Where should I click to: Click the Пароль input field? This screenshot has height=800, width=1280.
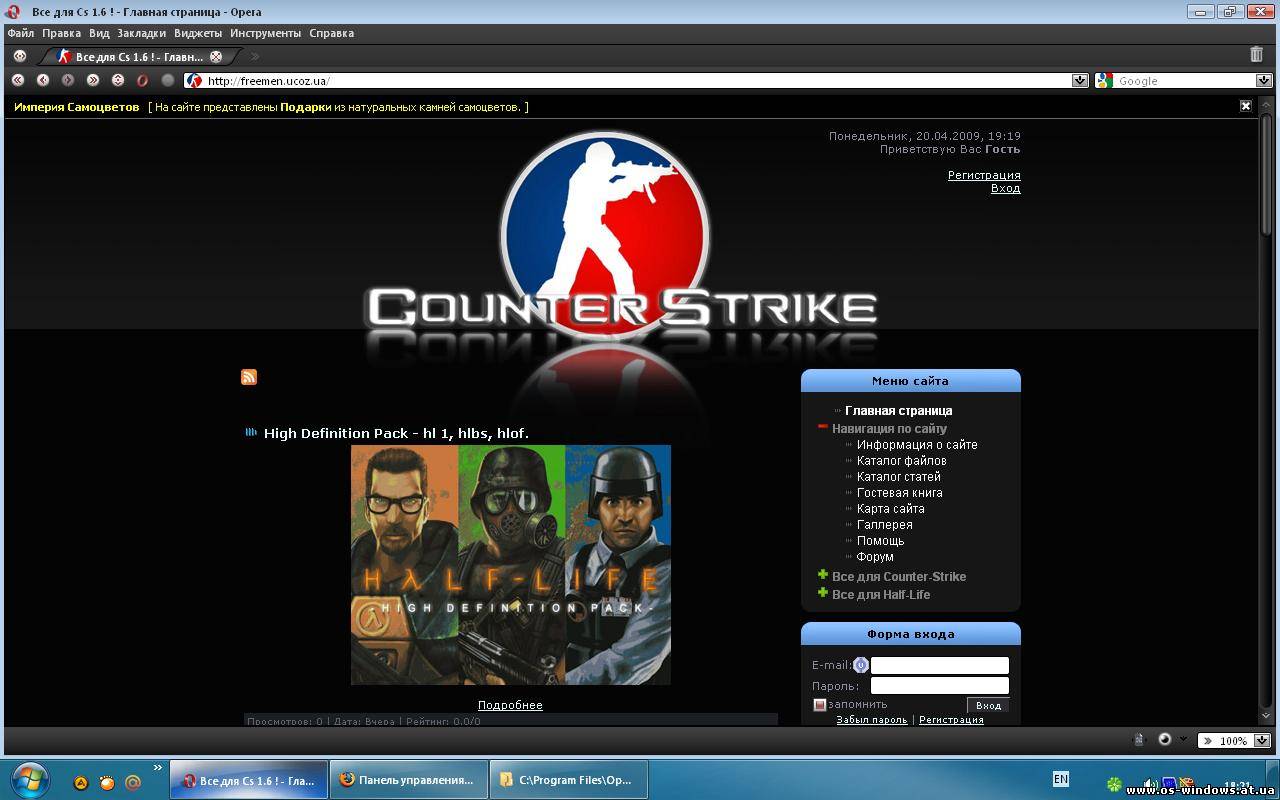[940, 686]
